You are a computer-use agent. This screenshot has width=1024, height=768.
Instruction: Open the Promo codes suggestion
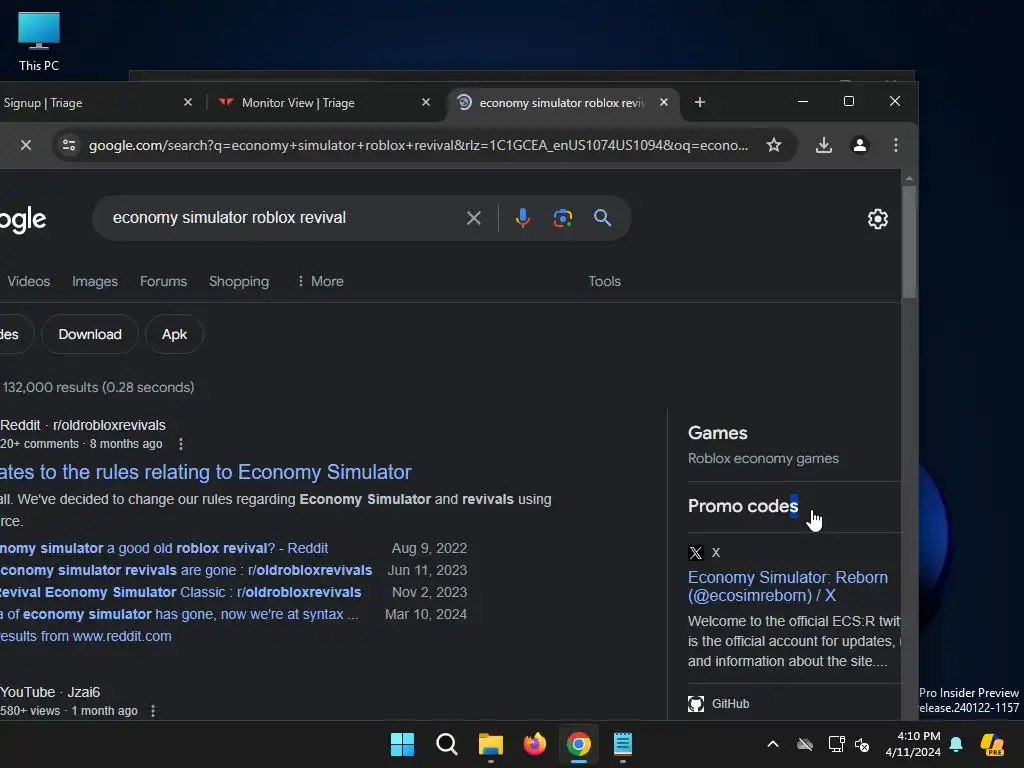(x=743, y=506)
